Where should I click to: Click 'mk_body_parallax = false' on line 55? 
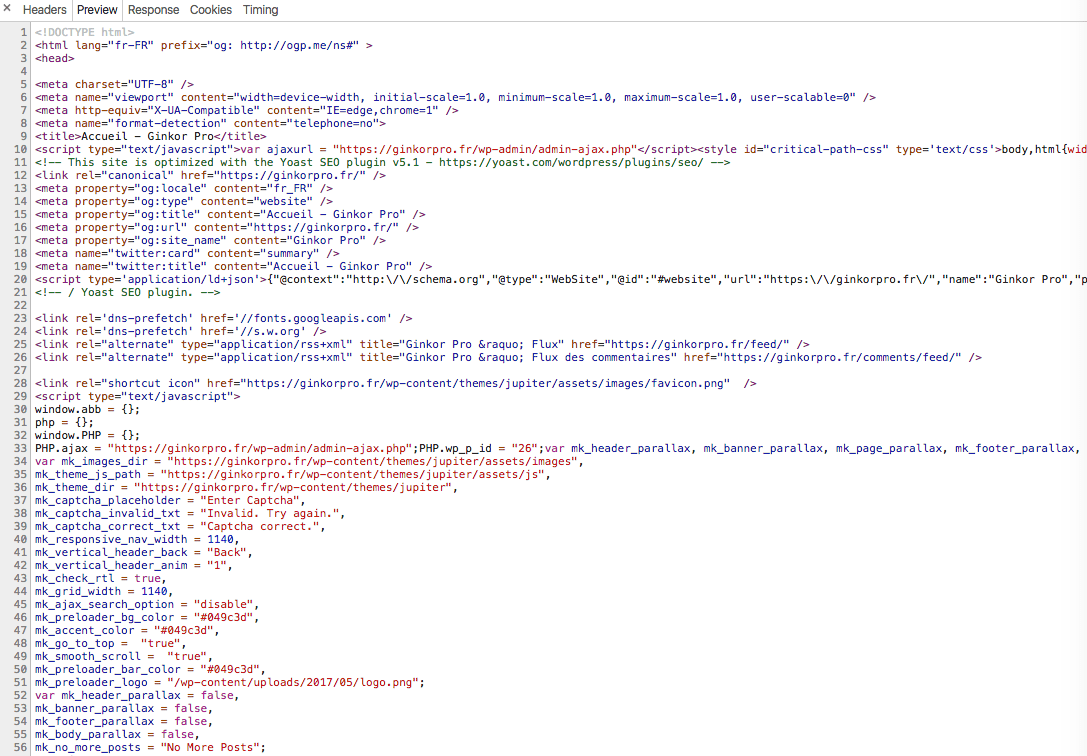114,735
